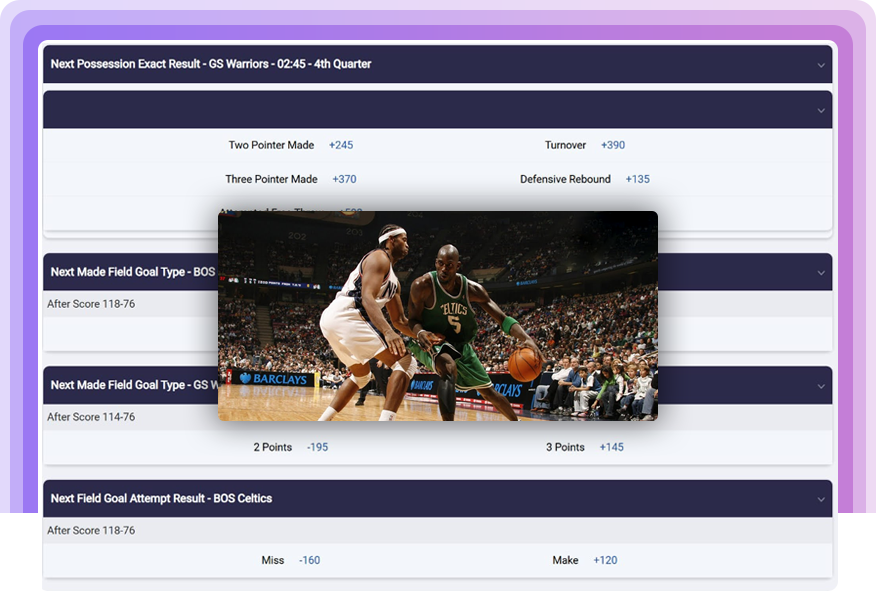This screenshot has height=591, width=876.
Task: Collapse the untitled dark header chevron
Action: pyautogui.click(x=821, y=110)
